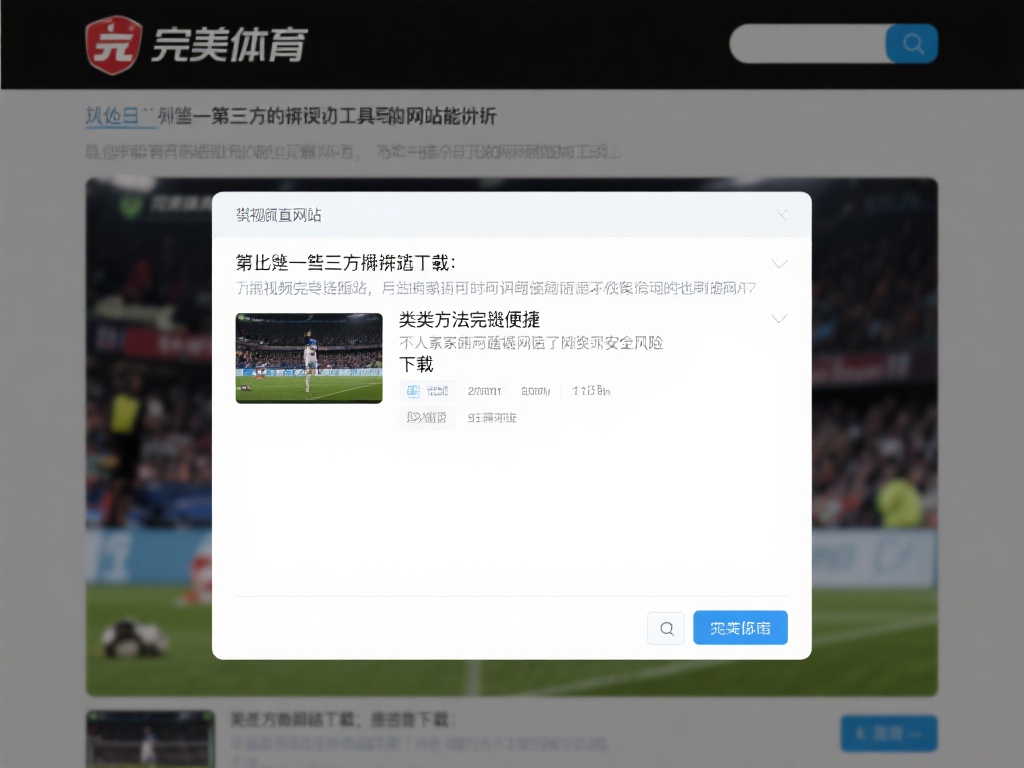This screenshot has width=1024, height=768.
Task: Focus the header search input field
Action: click(x=808, y=44)
